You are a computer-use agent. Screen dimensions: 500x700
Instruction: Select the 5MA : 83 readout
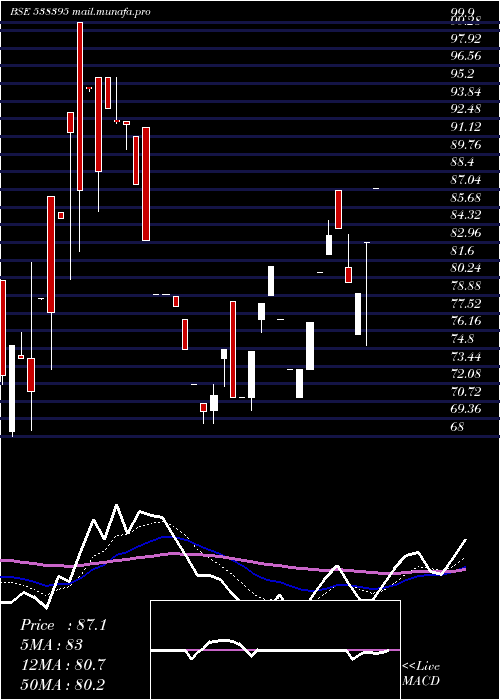point(52,645)
